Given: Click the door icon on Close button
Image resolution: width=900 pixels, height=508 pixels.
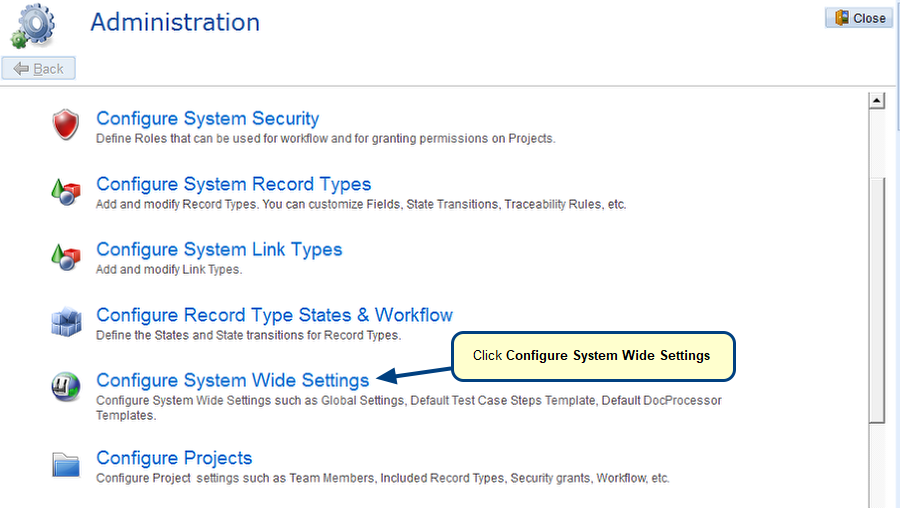Looking at the screenshot, I should pos(841,18).
